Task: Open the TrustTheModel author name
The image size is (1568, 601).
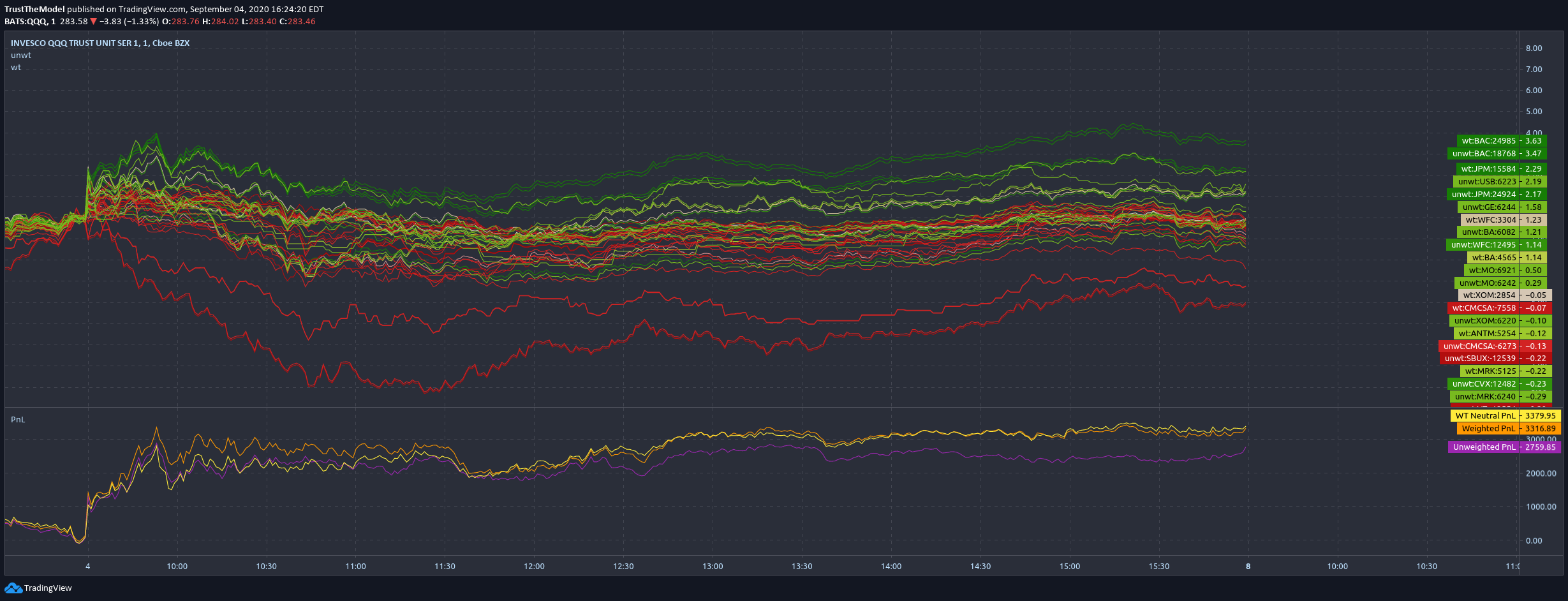Action: pos(34,9)
